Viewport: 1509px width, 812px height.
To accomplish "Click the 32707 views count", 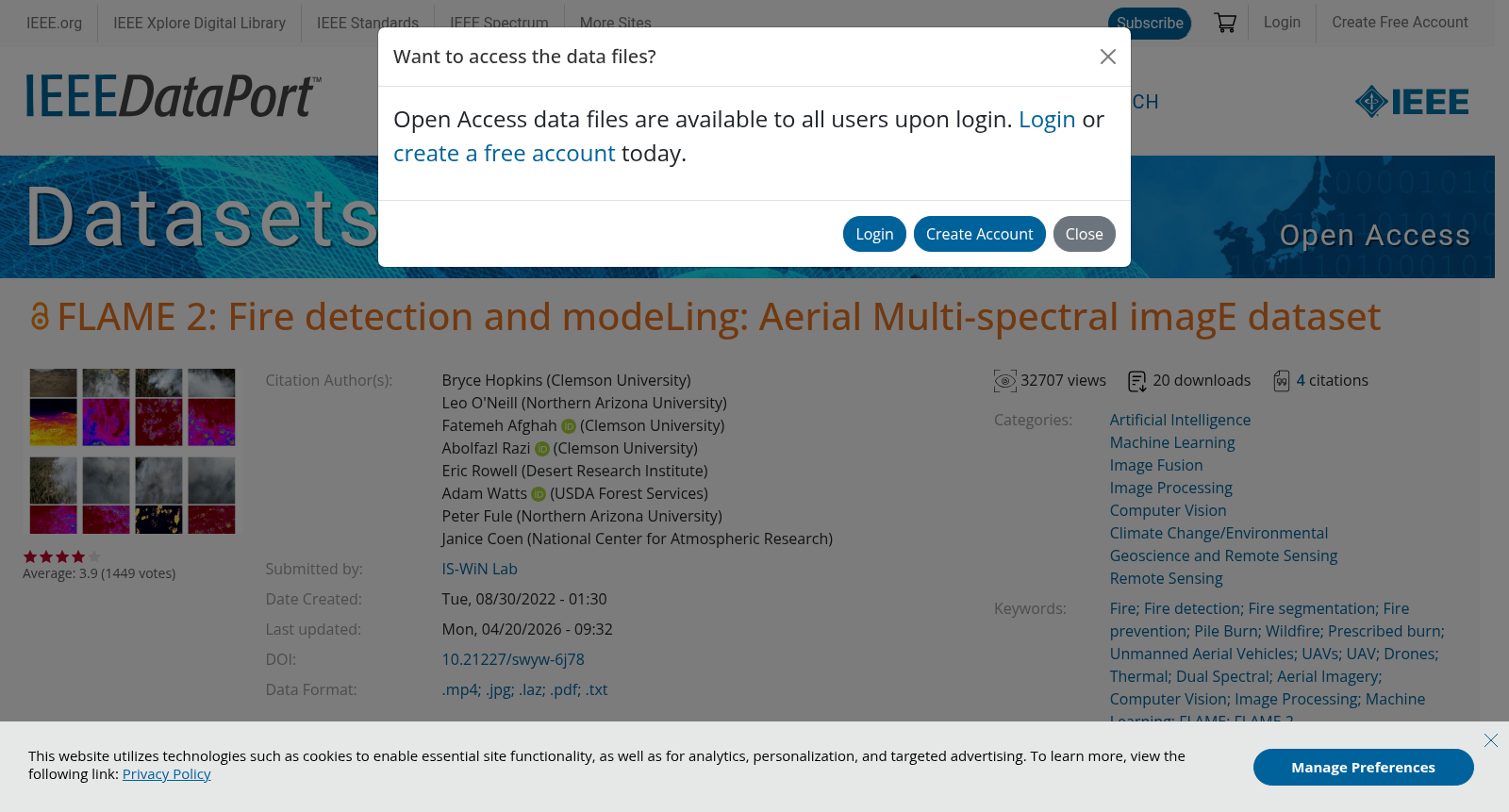I will pyautogui.click(x=1063, y=381).
